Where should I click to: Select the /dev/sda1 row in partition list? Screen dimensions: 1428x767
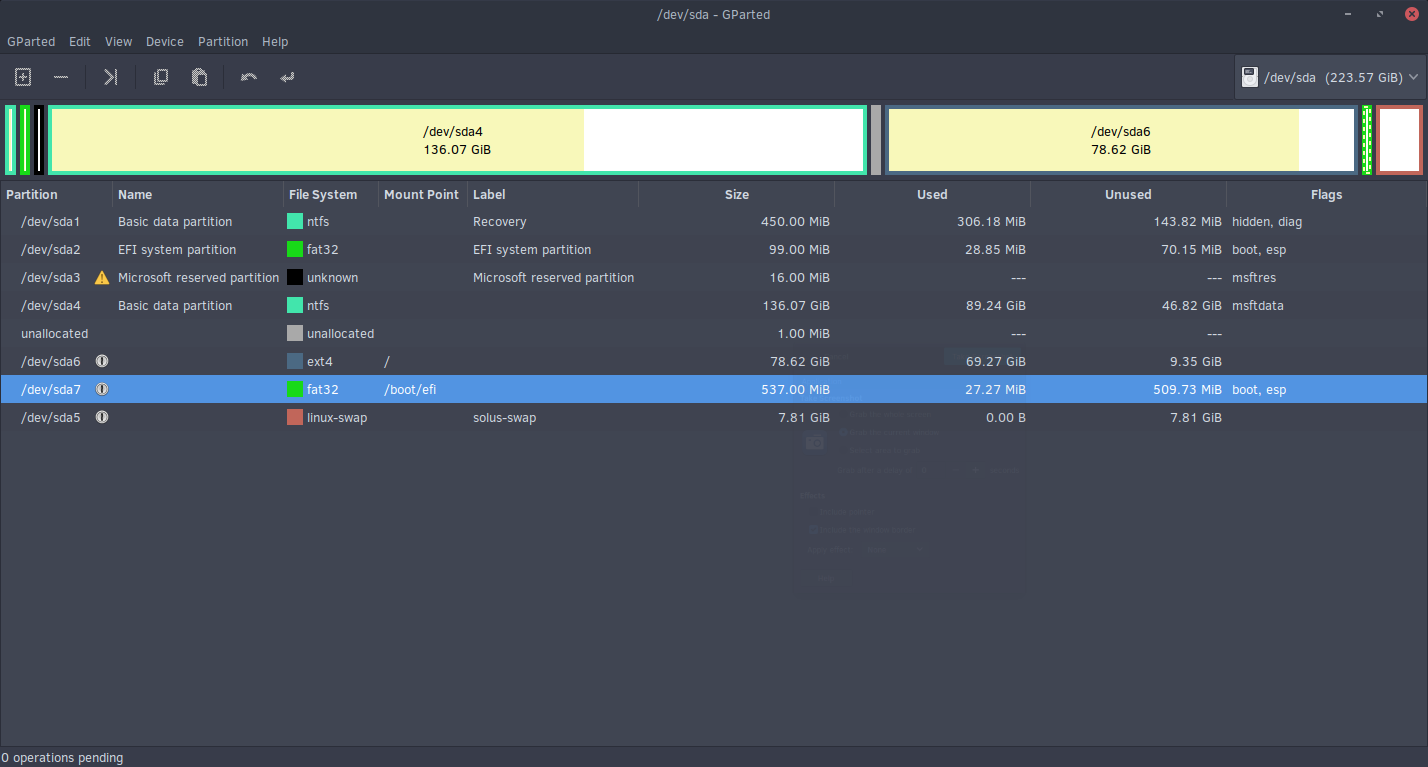(714, 222)
